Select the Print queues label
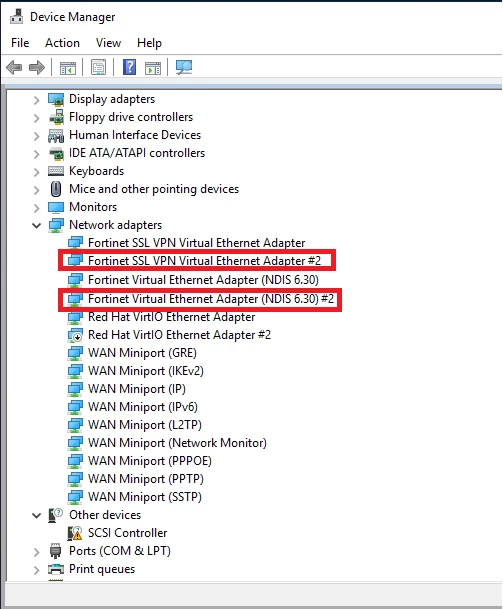The height and width of the screenshot is (609, 503). (102, 569)
